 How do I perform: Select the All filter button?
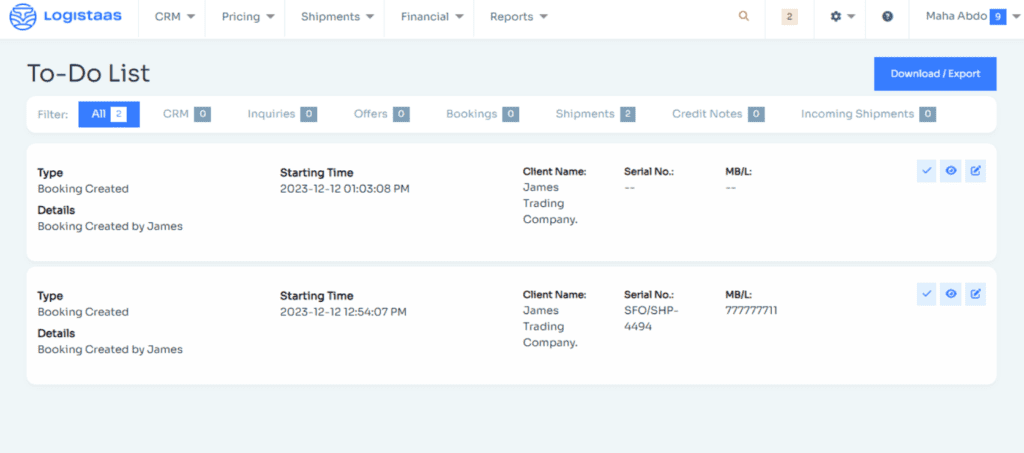click(x=108, y=114)
